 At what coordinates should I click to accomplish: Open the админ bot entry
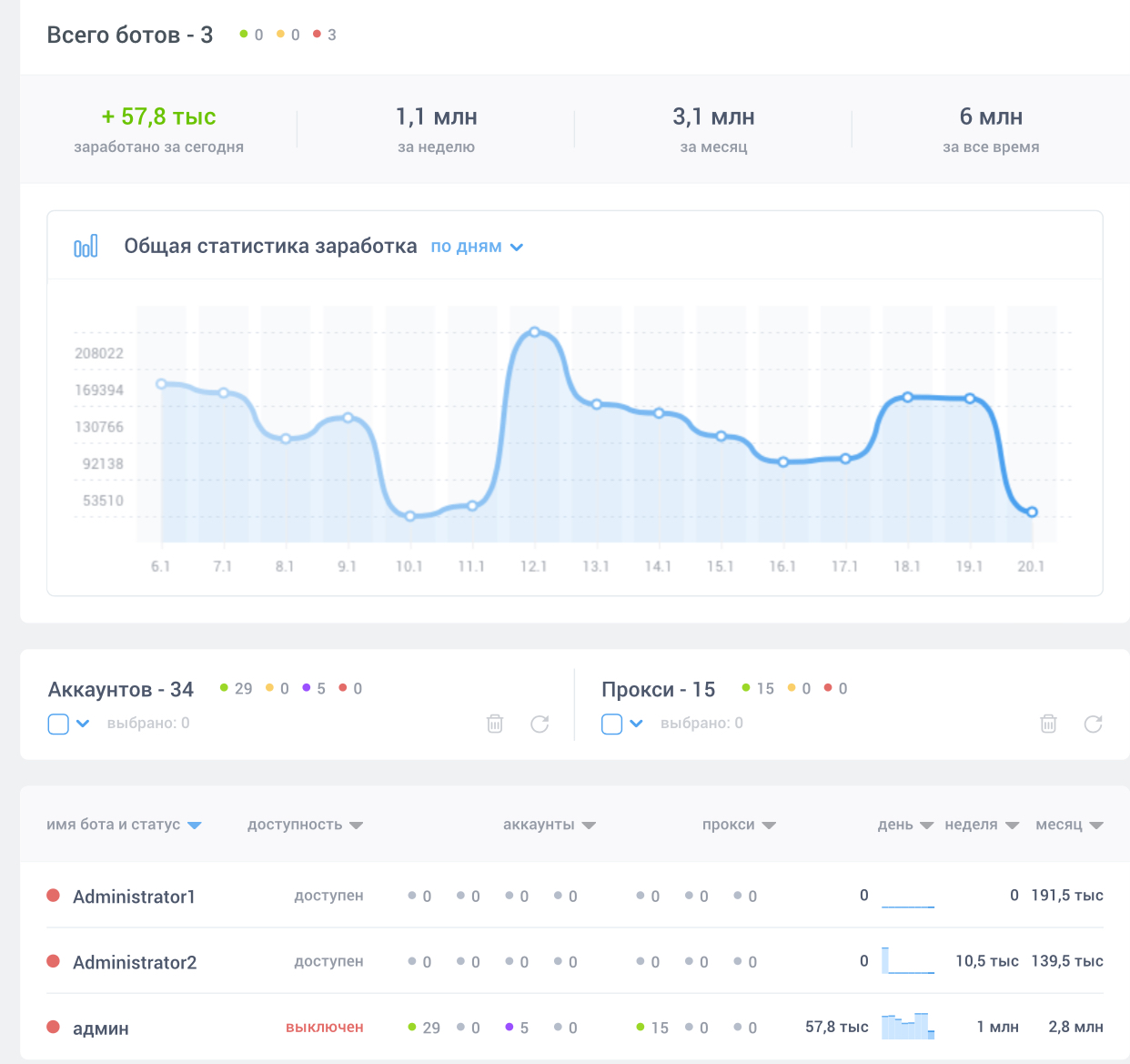[101, 1029]
